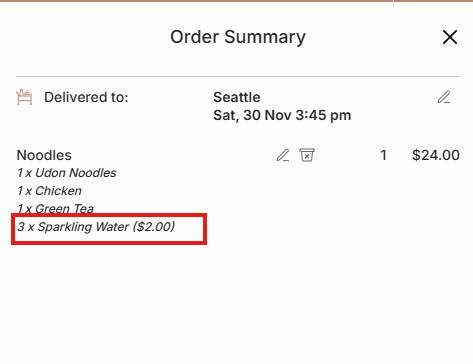
Task: Click the empty area below the order items
Action: (236, 303)
